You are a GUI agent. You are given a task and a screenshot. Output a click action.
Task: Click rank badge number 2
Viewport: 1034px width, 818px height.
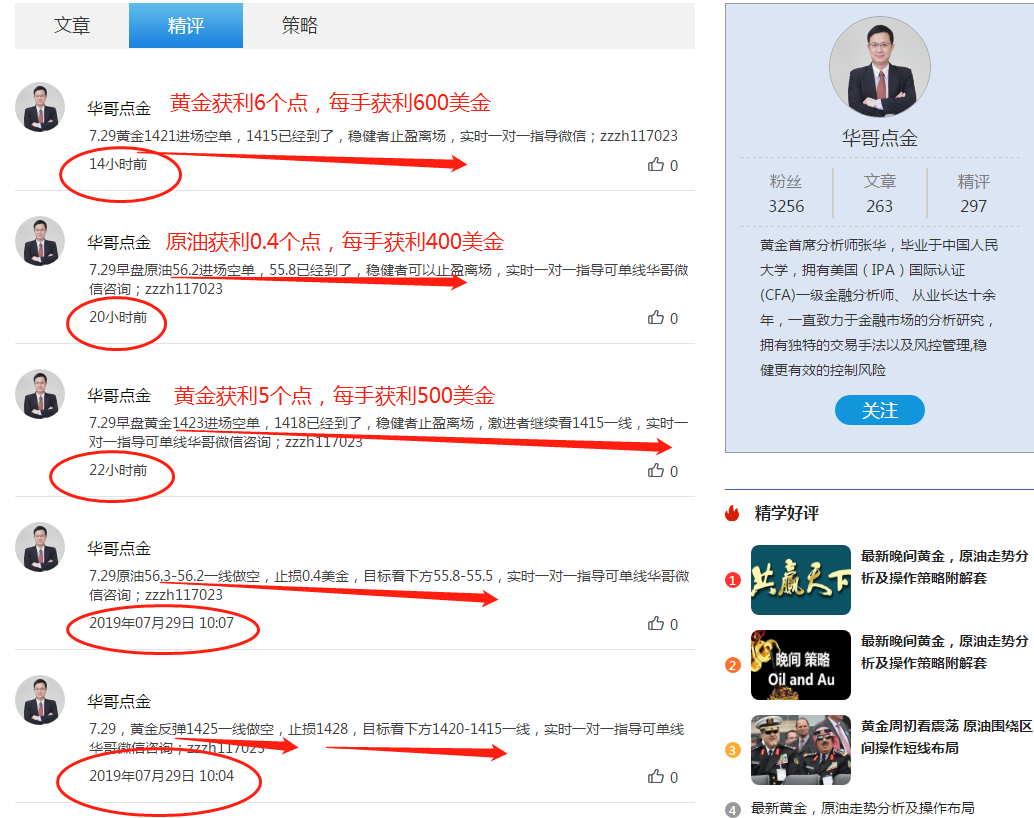pos(733,665)
